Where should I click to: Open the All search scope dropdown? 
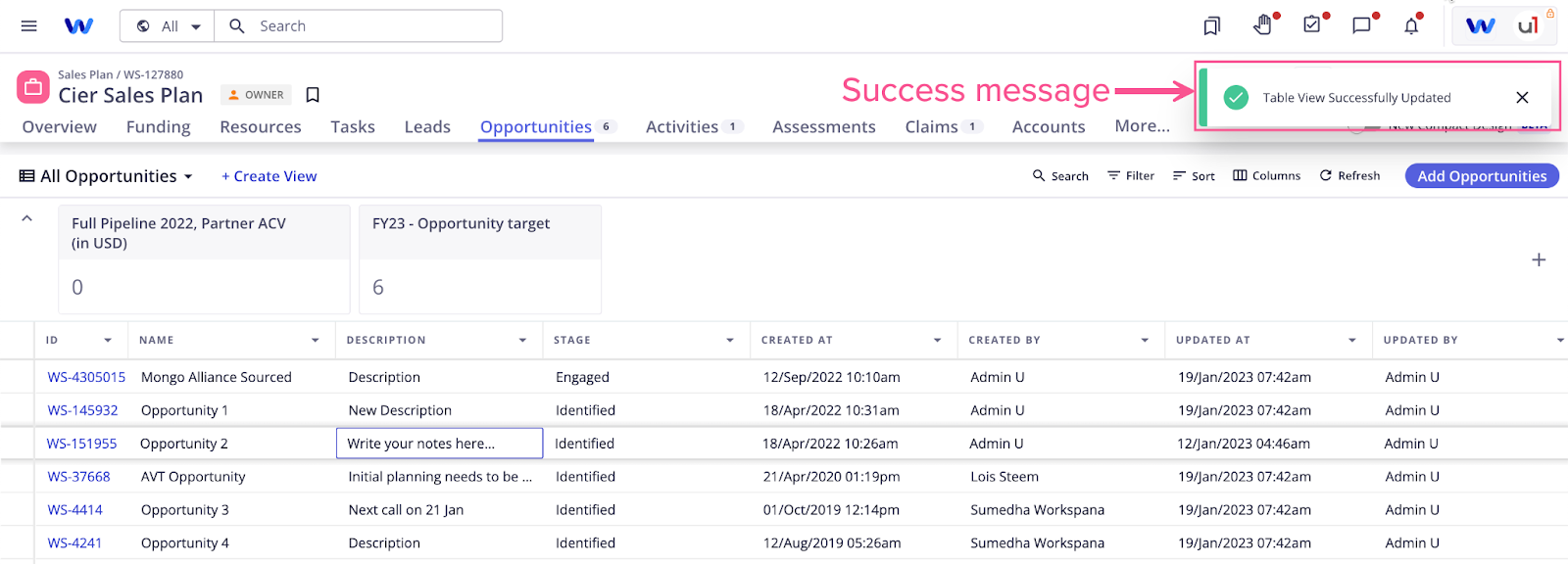coord(169,26)
